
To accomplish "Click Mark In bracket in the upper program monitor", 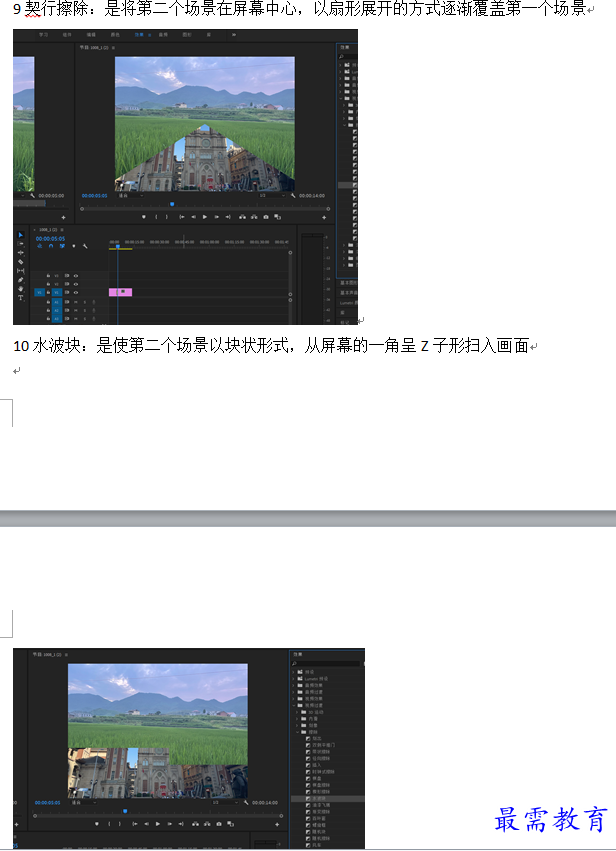I will (156, 217).
